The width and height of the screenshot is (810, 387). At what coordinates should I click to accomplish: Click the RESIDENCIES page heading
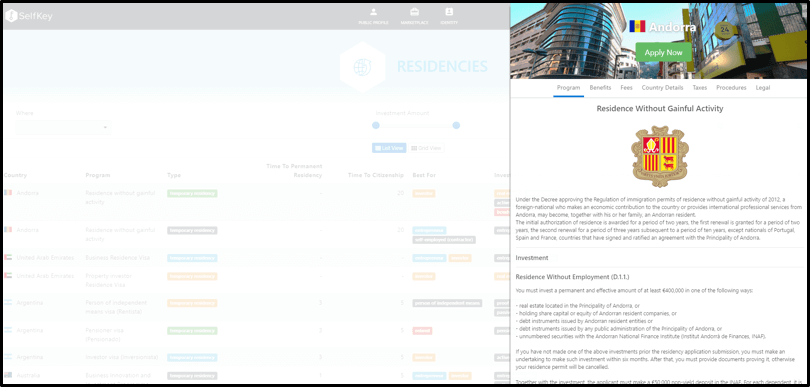pos(442,67)
